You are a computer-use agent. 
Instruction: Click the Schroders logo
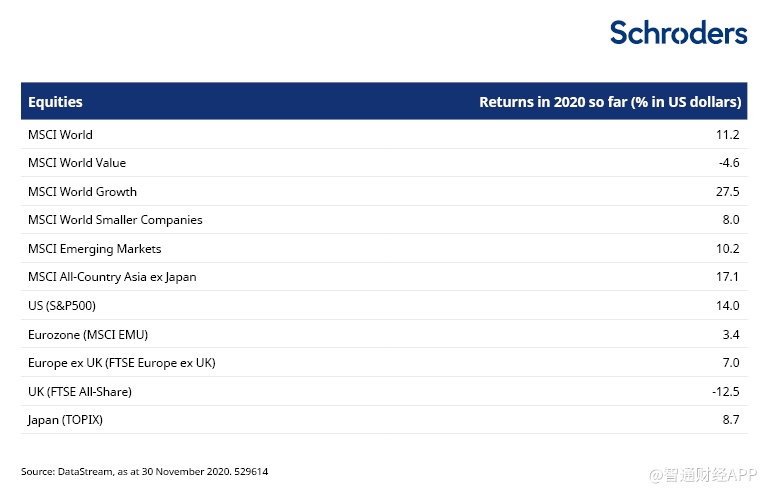678,33
